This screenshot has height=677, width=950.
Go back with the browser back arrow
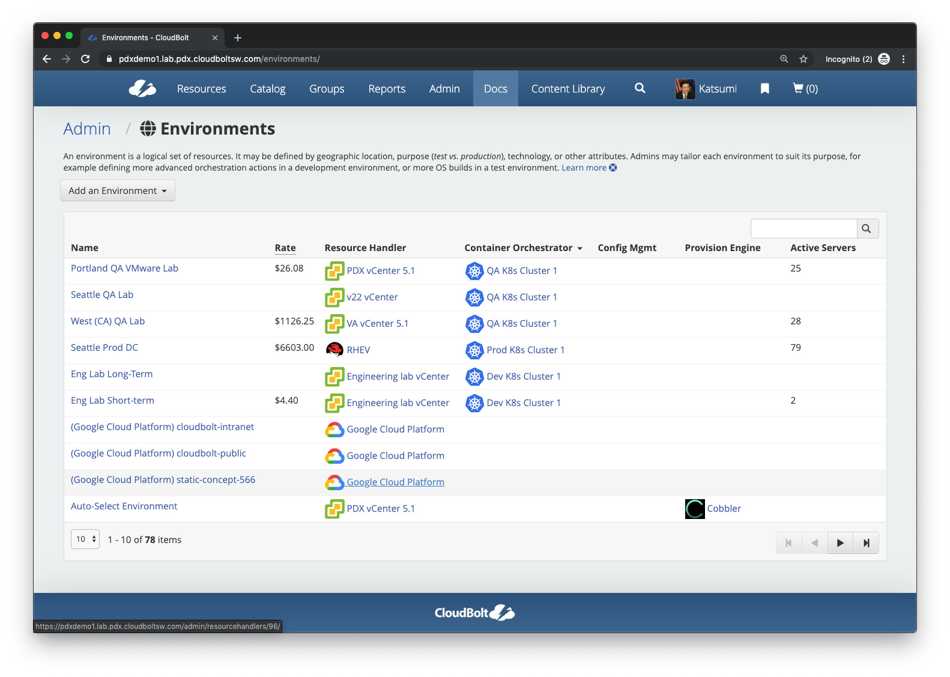[x=47, y=59]
